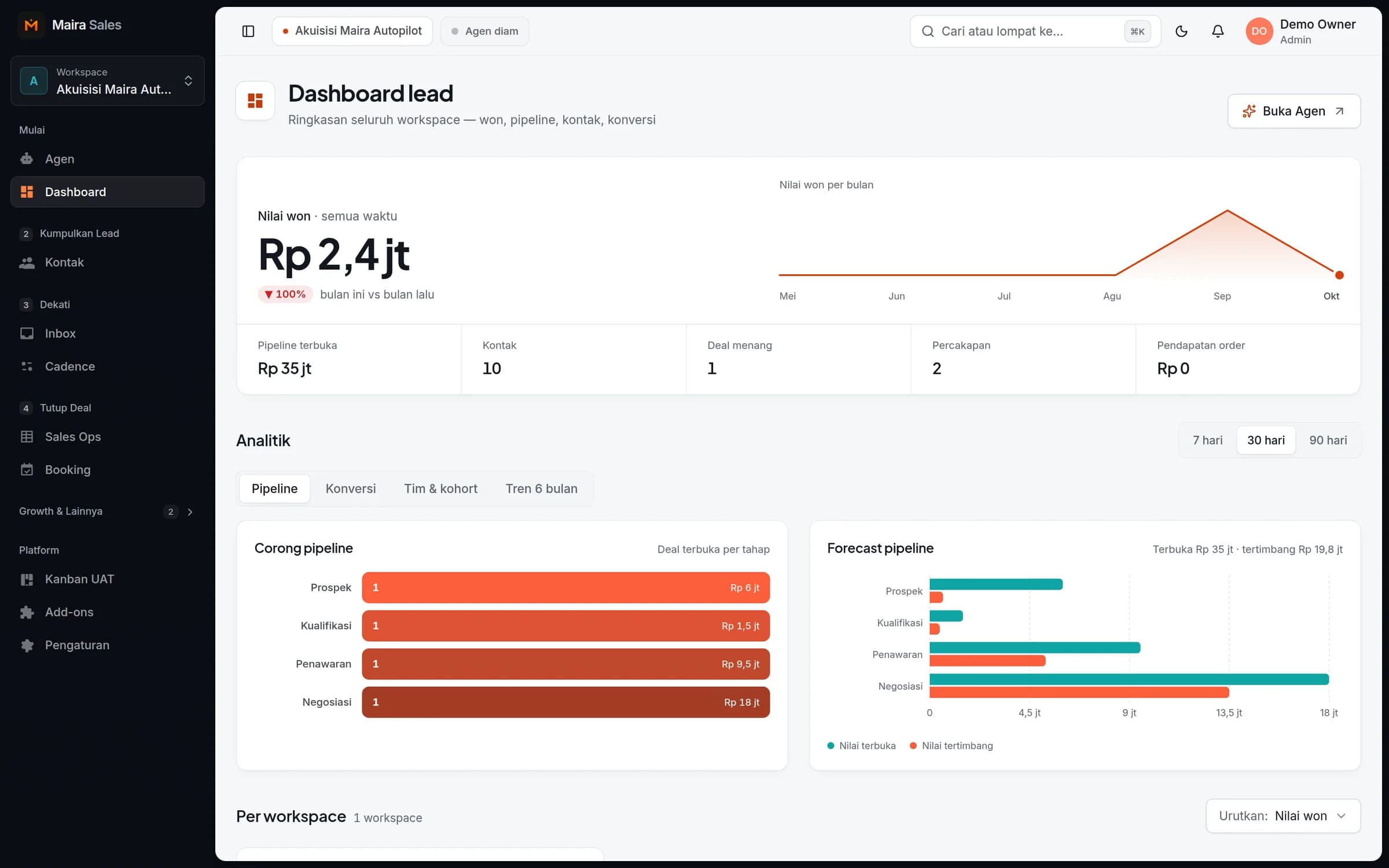Open Add-ons puzzle icon
This screenshot has width=1389, height=868.
(27, 612)
